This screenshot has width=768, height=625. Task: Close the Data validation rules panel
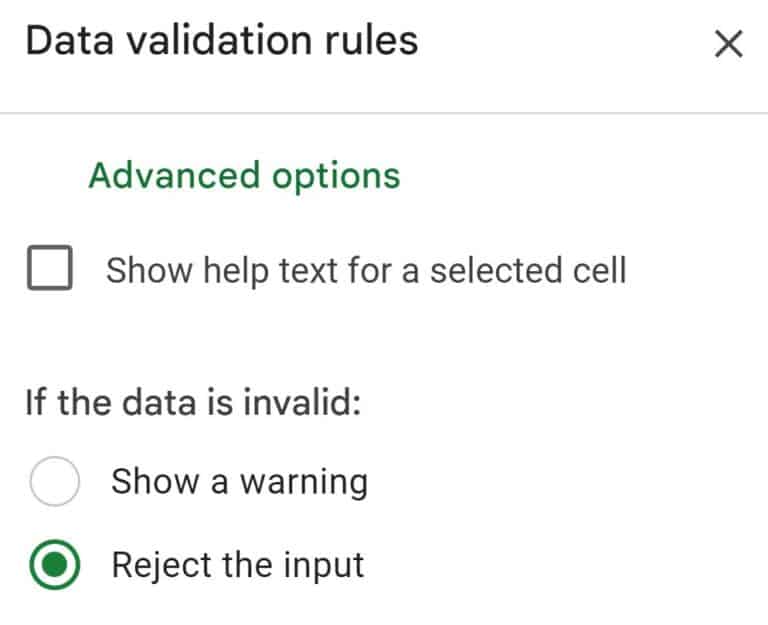[728, 44]
